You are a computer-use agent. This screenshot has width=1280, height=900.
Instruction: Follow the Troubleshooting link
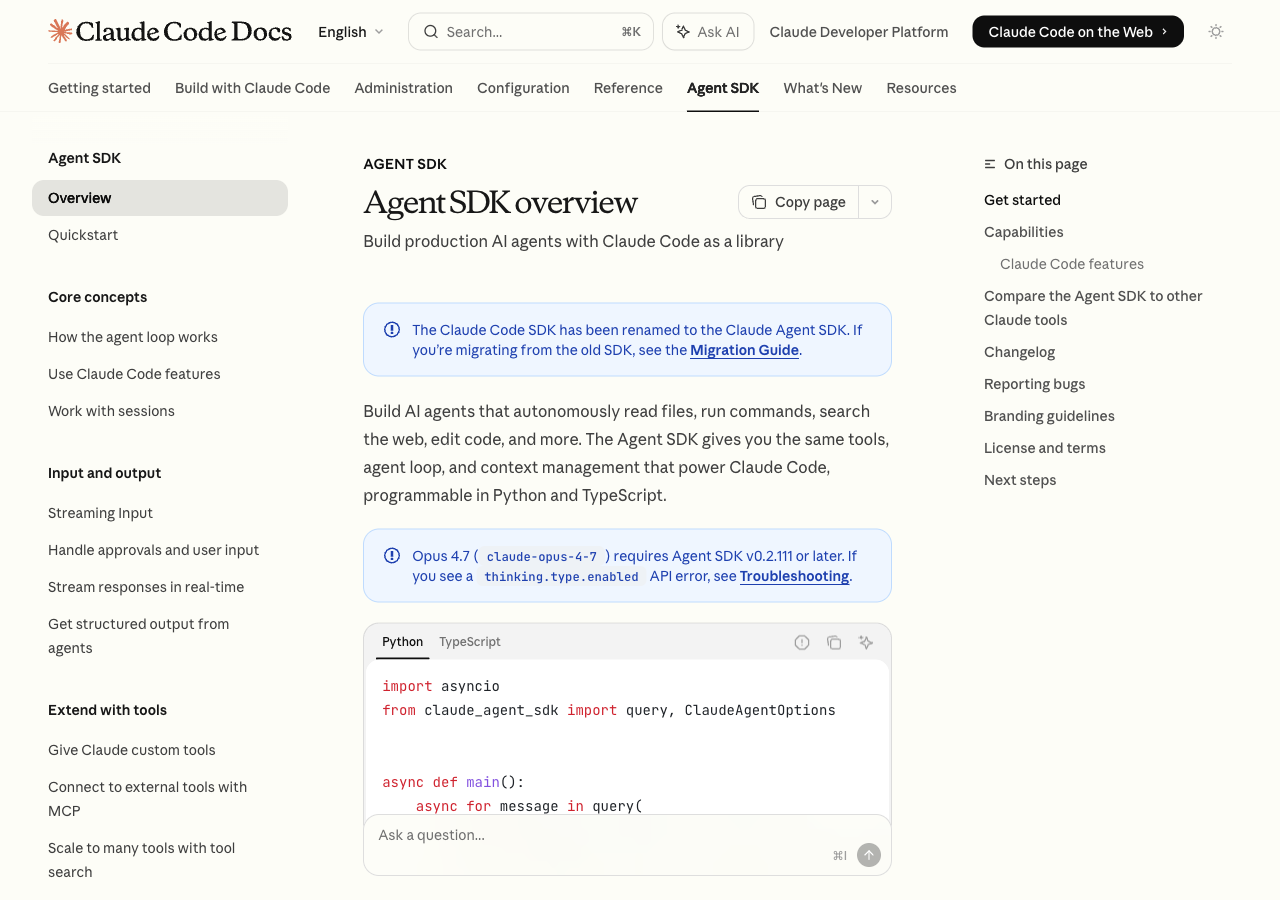794,576
